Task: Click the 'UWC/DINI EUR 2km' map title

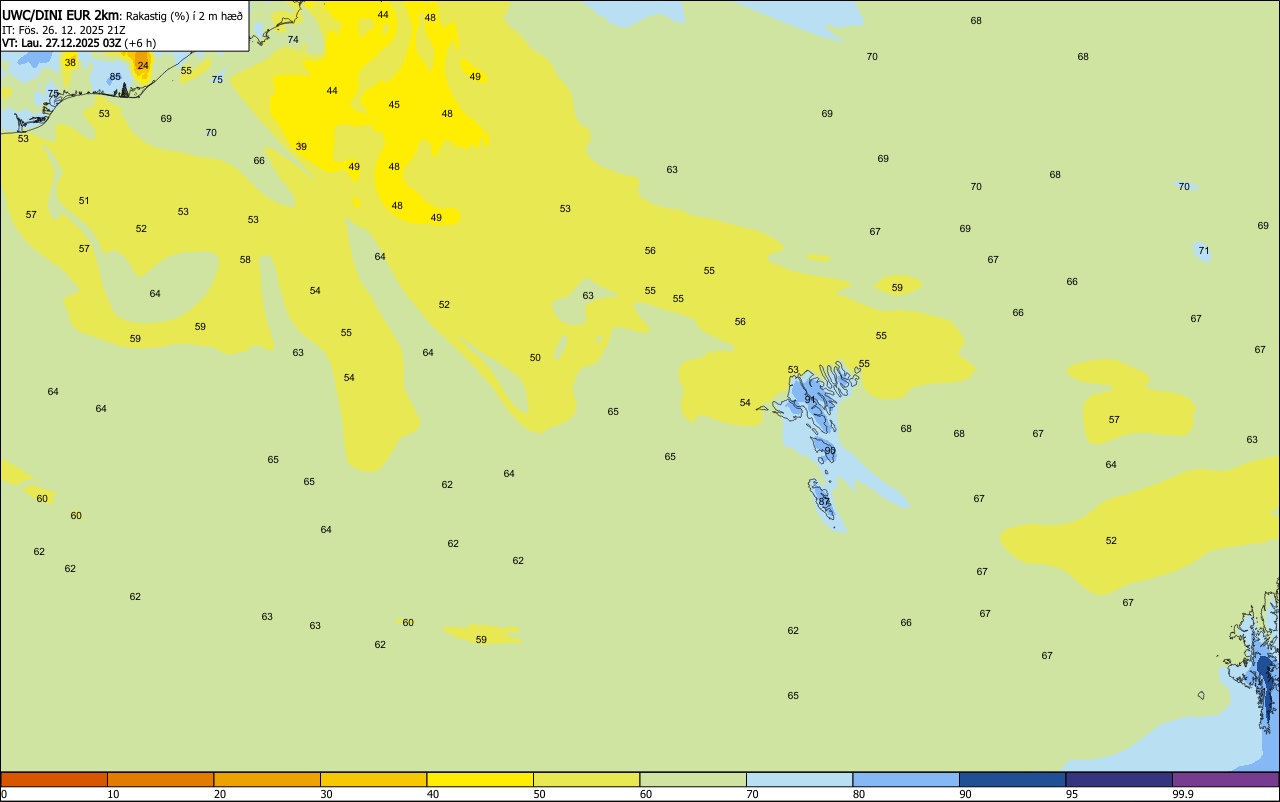Action: tap(61, 15)
